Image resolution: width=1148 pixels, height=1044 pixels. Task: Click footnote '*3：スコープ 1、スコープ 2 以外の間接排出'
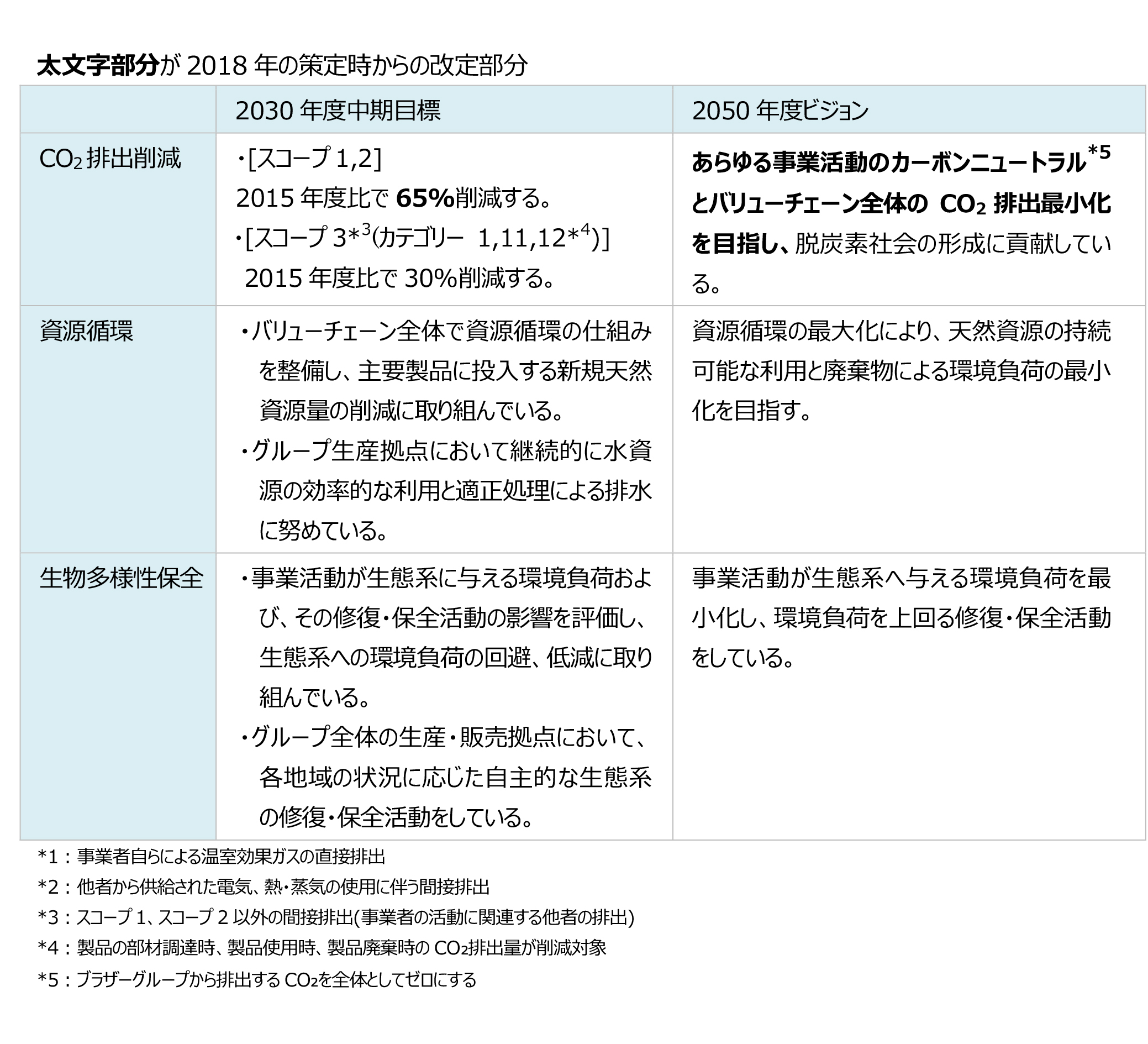click(x=336, y=917)
